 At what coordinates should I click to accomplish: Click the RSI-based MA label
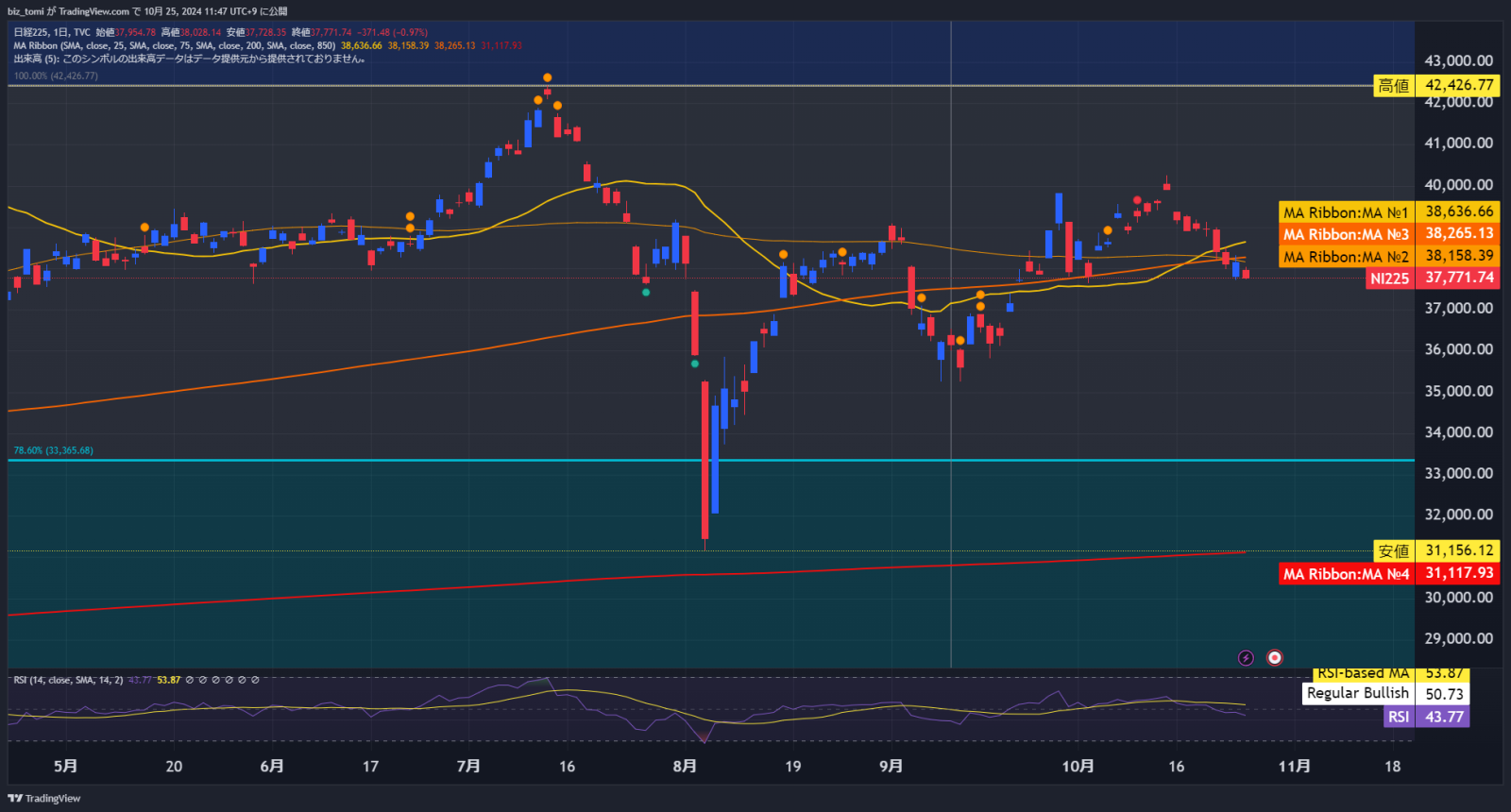pos(1363,674)
